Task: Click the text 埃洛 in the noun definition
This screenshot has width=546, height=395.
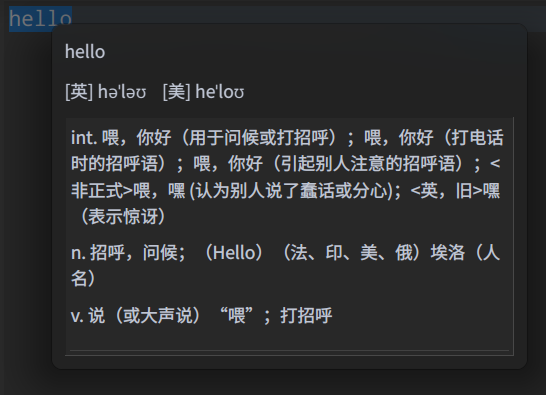Action: (x=448, y=253)
